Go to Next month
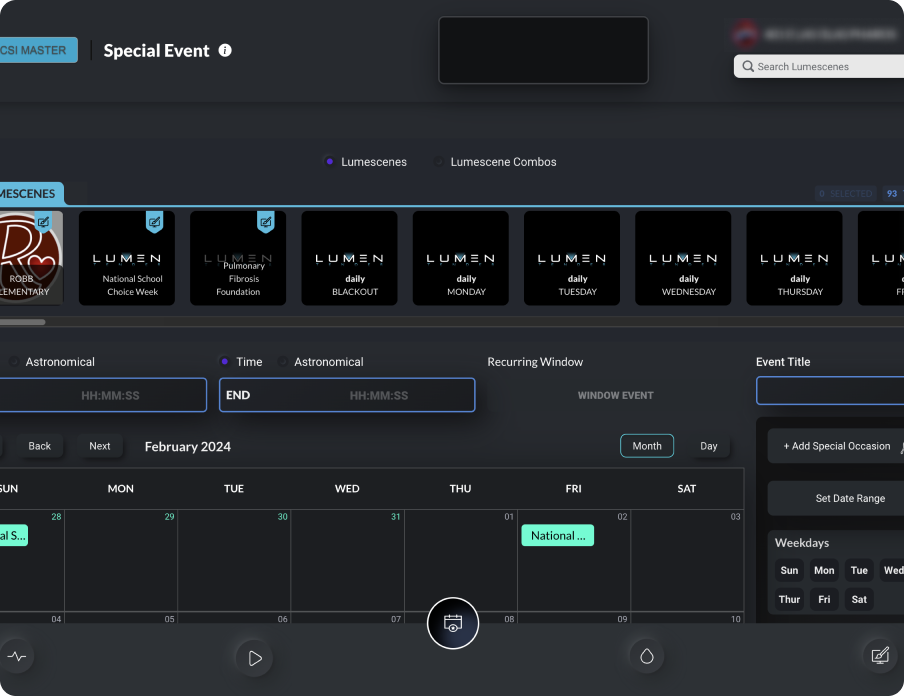This screenshot has height=696, width=904. click(x=100, y=446)
